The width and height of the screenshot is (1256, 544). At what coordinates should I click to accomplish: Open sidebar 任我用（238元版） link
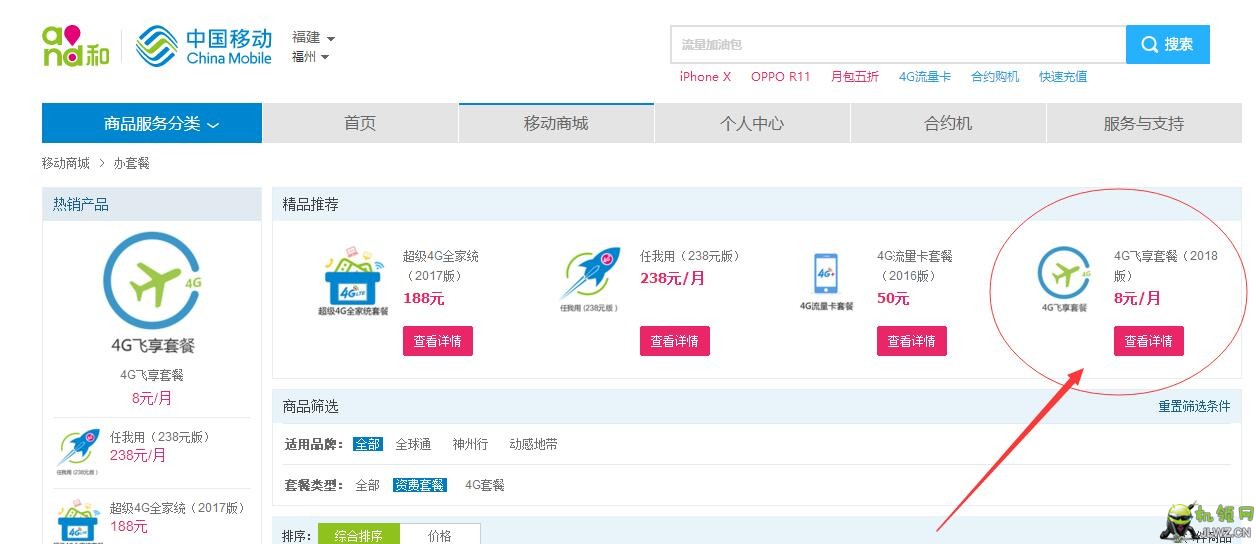pyautogui.click(x=160, y=437)
